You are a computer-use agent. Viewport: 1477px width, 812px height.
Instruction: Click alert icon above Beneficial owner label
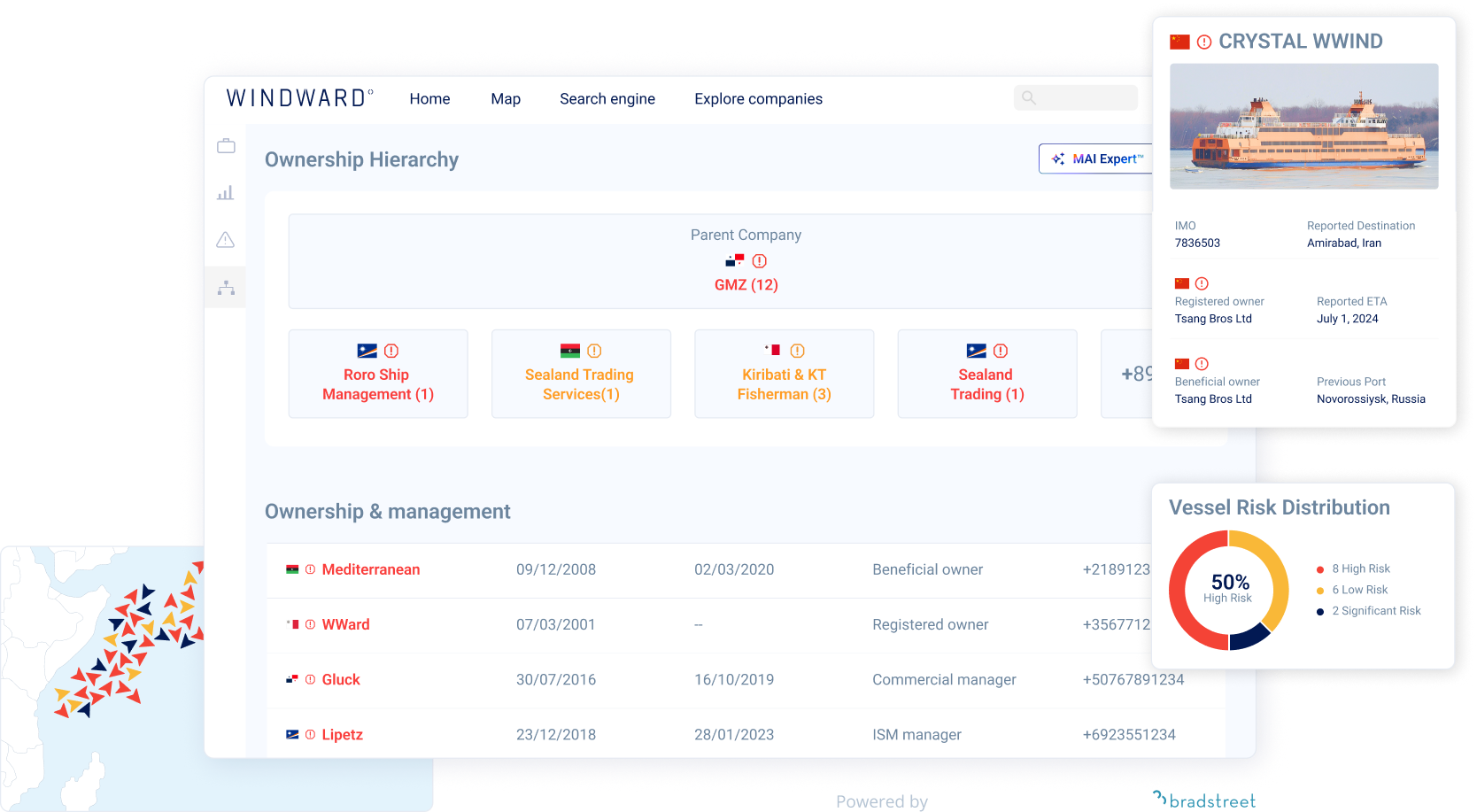(1202, 363)
